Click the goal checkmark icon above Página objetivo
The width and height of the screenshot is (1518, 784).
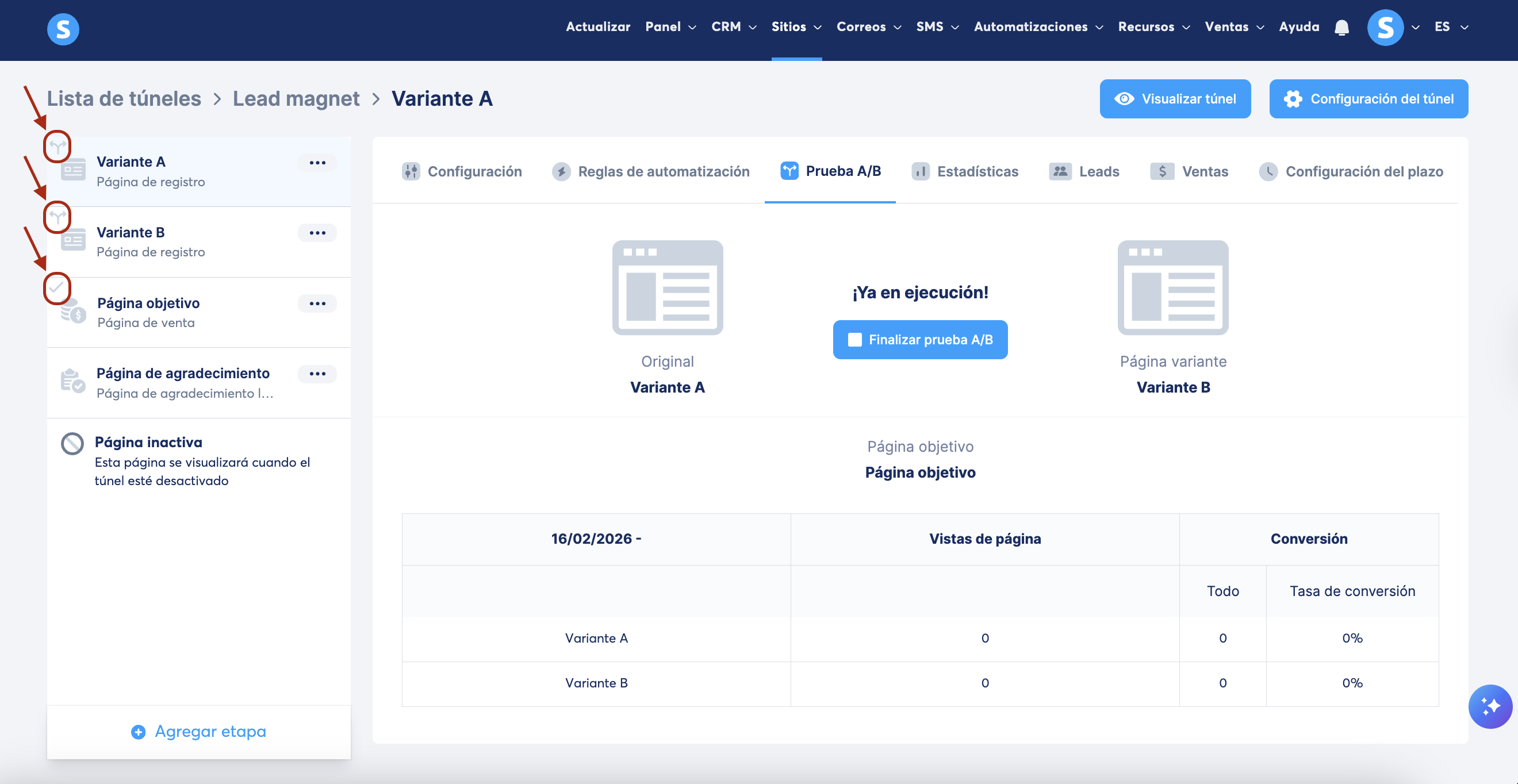(57, 288)
